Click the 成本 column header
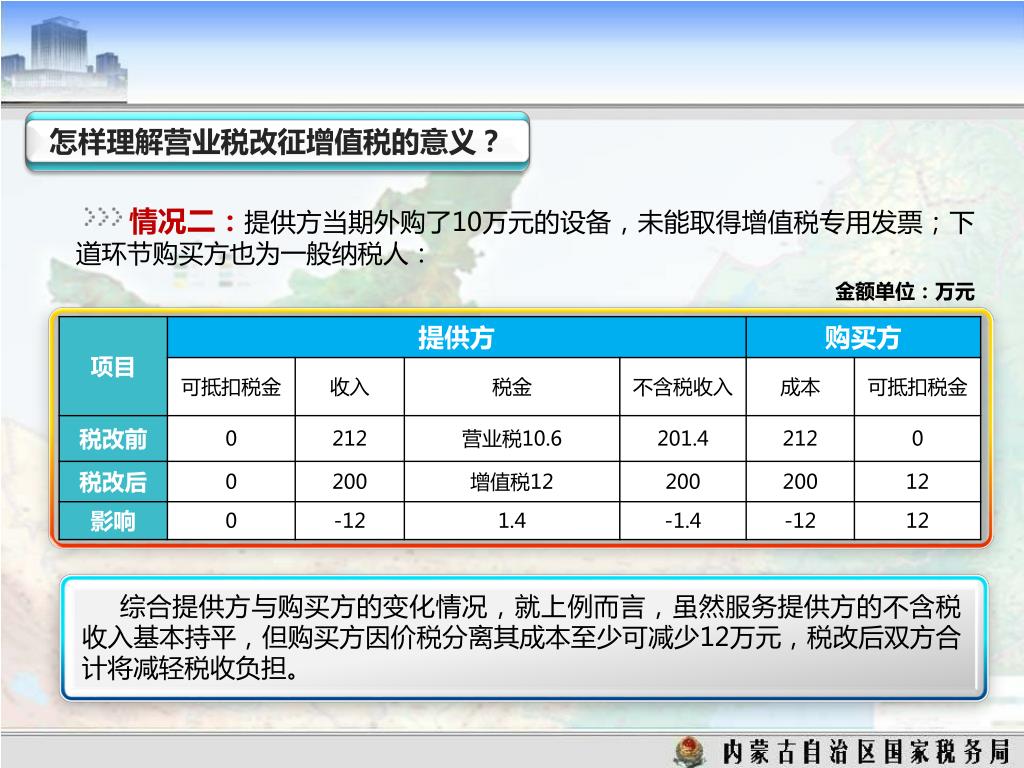Screen dimensions: 1024x768 pyautogui.click(x=800, y=387)
